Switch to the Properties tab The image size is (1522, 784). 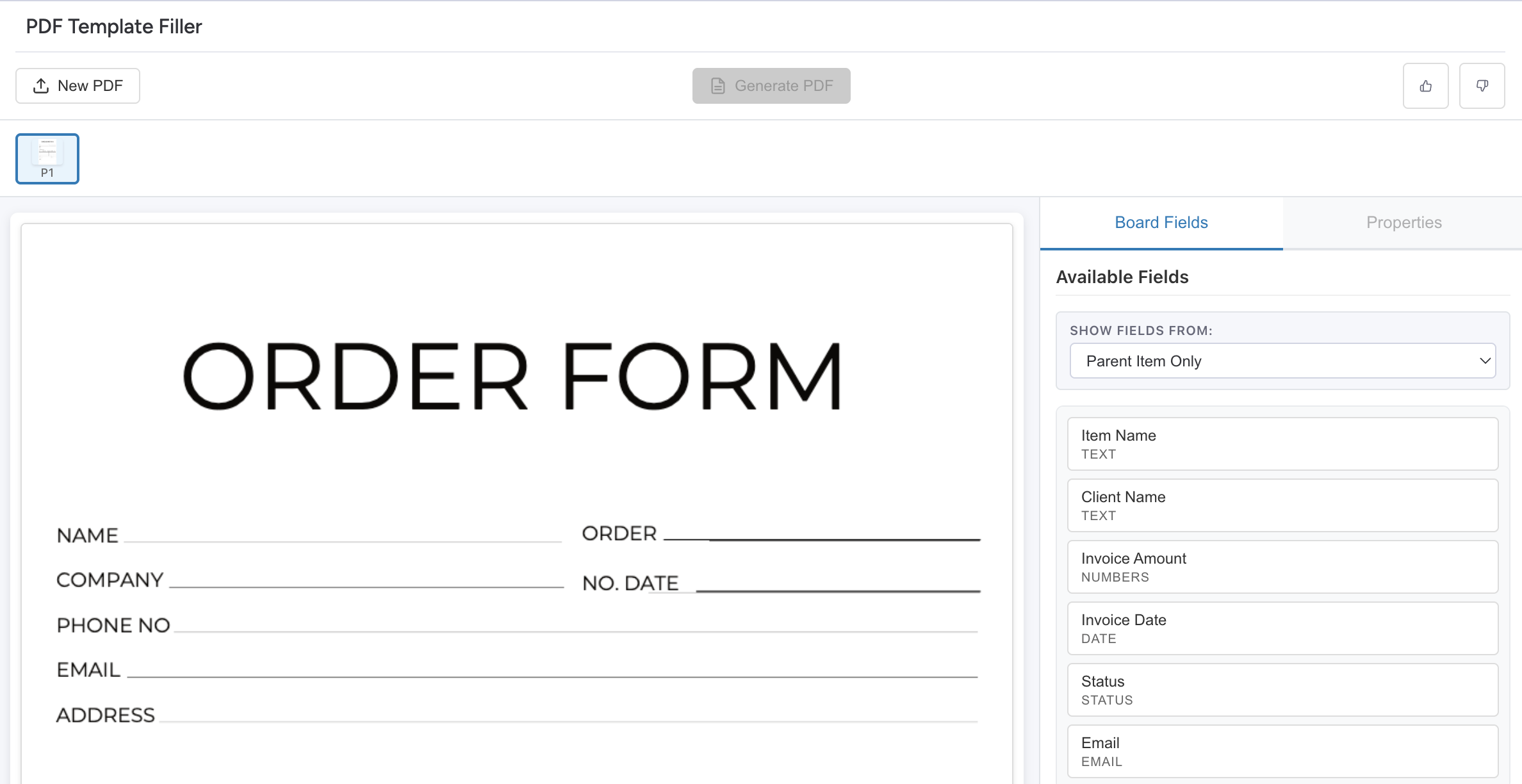coord(1403,222)
